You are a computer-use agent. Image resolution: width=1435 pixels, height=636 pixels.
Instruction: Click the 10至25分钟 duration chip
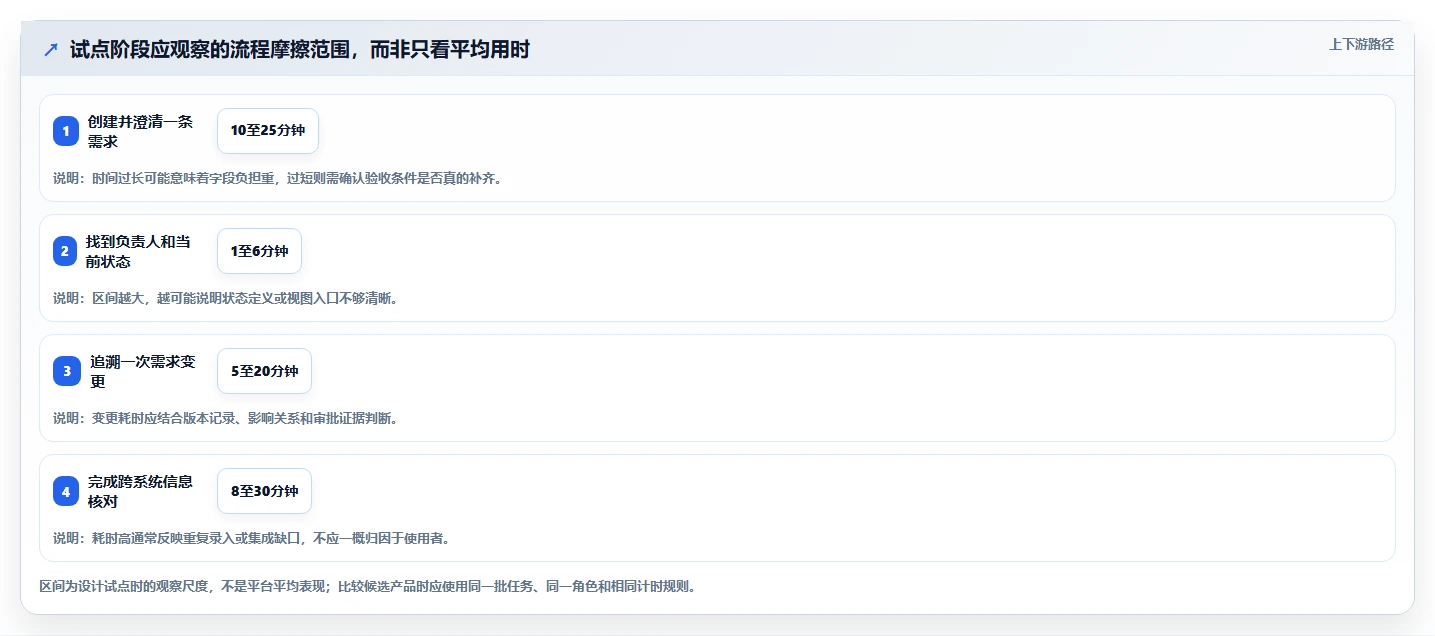(x=268, y=131)
